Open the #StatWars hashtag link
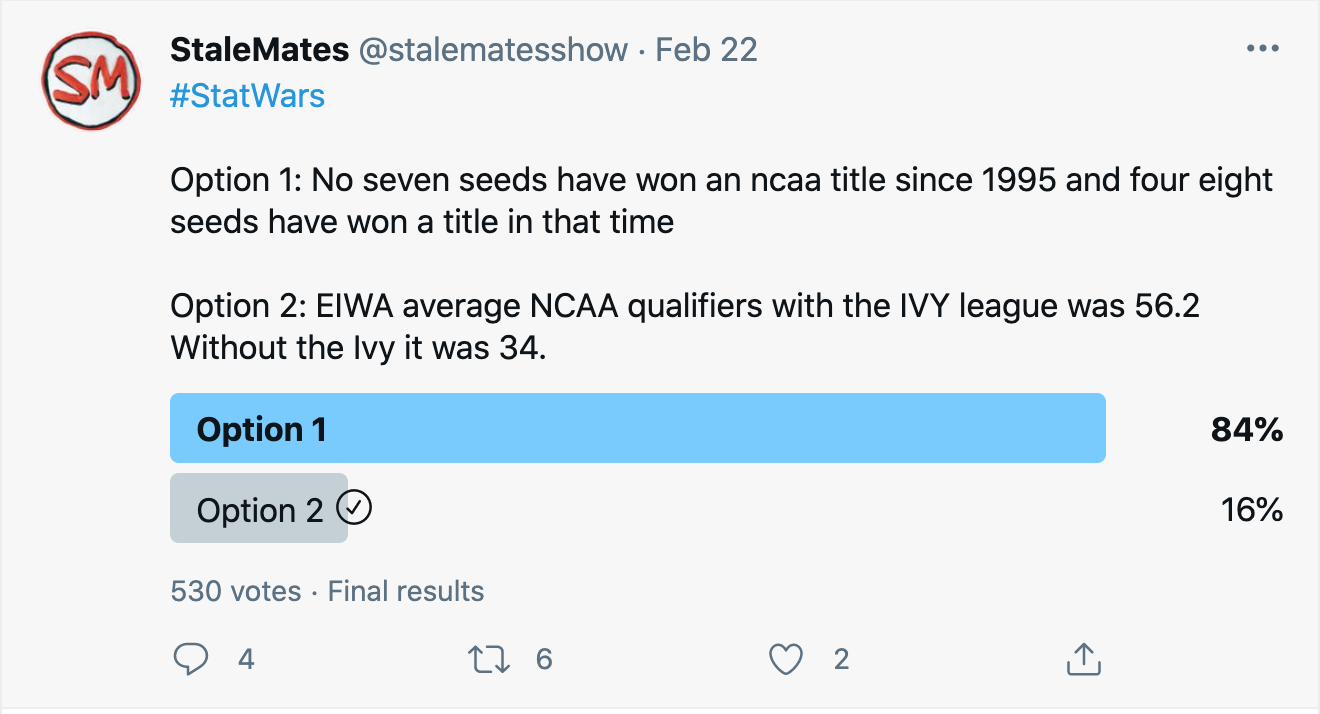Image resolution: width=1320 pixels, height=714 pixels. [247, 96]
